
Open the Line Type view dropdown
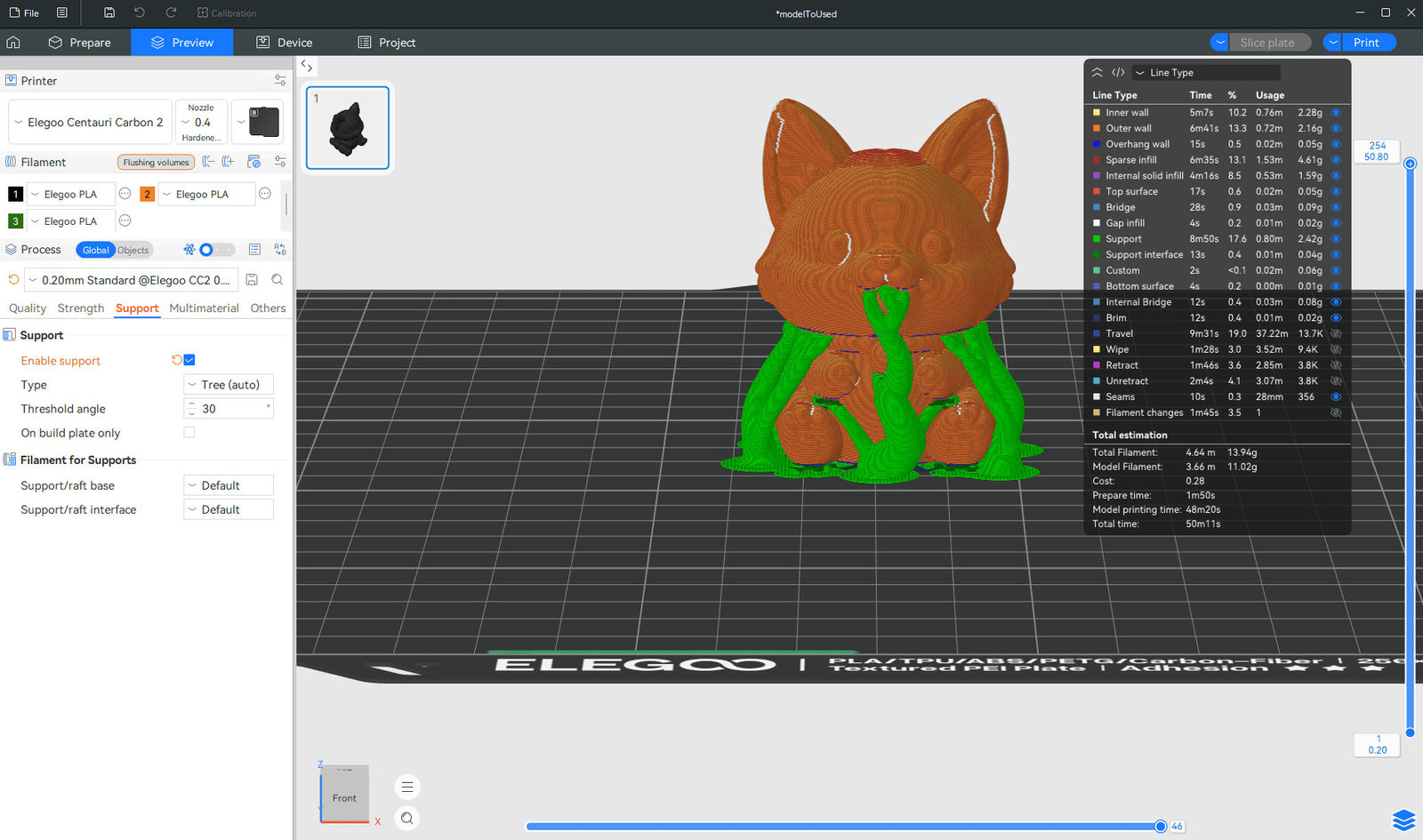[1206, 73]
